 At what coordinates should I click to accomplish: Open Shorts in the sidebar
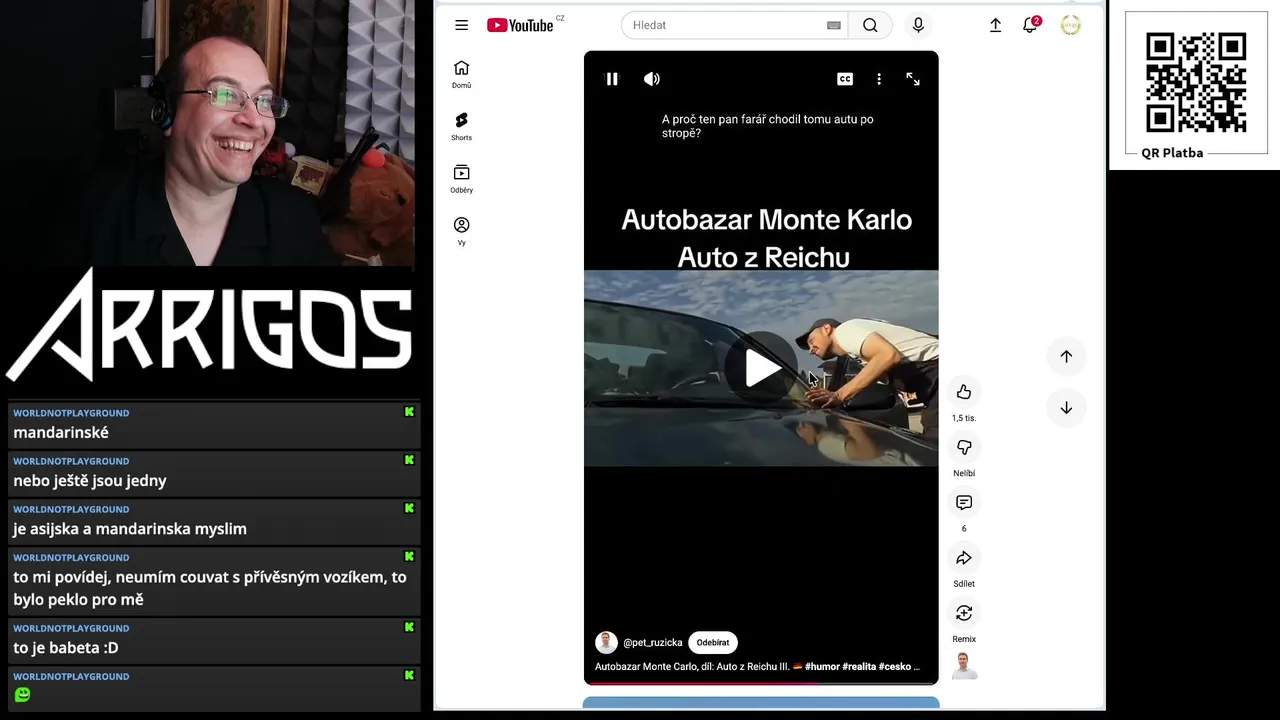(461, 126)
